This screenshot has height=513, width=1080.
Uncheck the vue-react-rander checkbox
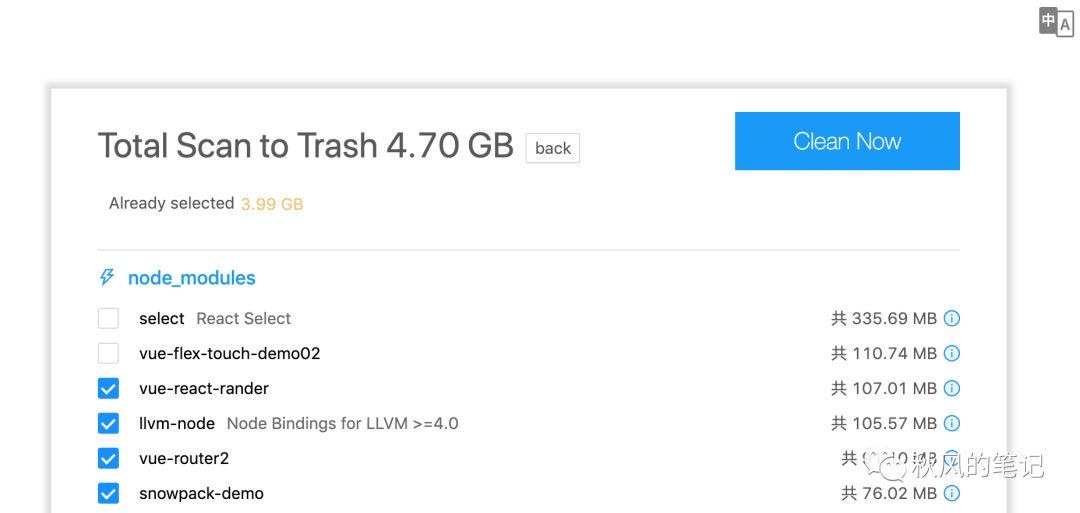pyautogui.click(x=108, y=388)
